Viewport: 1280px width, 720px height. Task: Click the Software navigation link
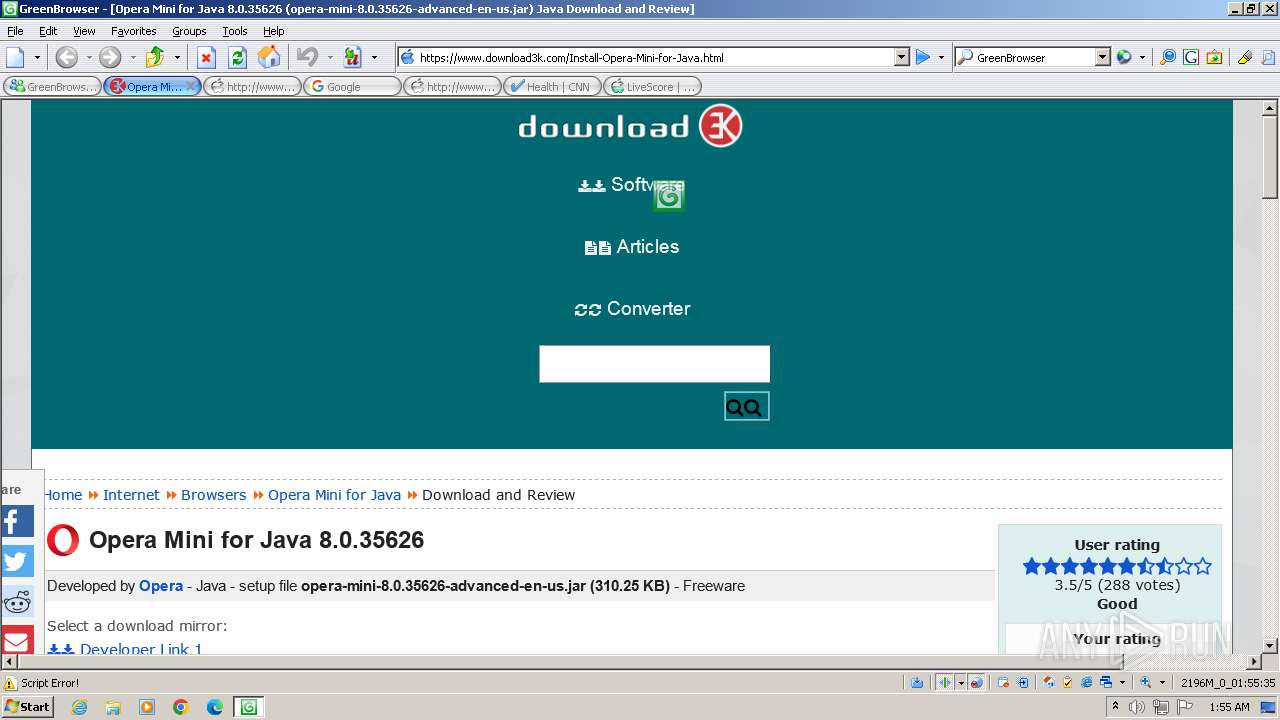631,185
